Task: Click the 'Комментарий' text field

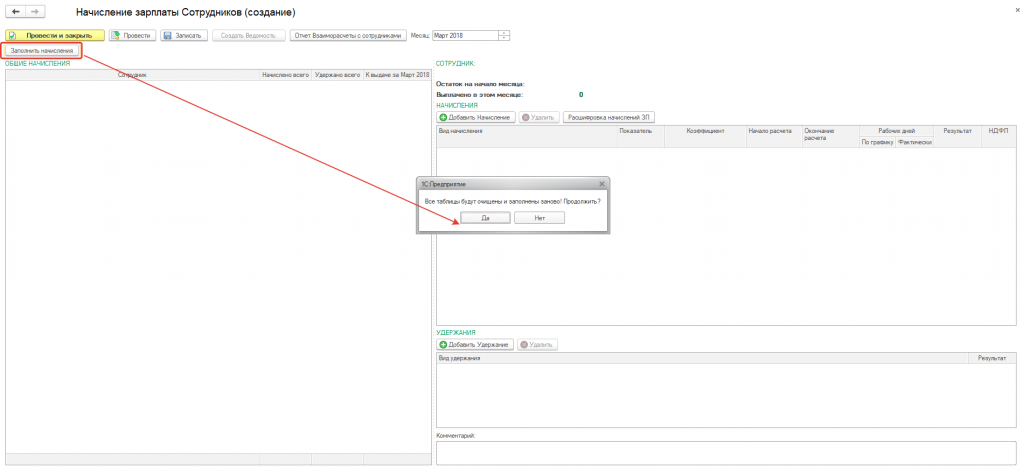Action: 728,453
